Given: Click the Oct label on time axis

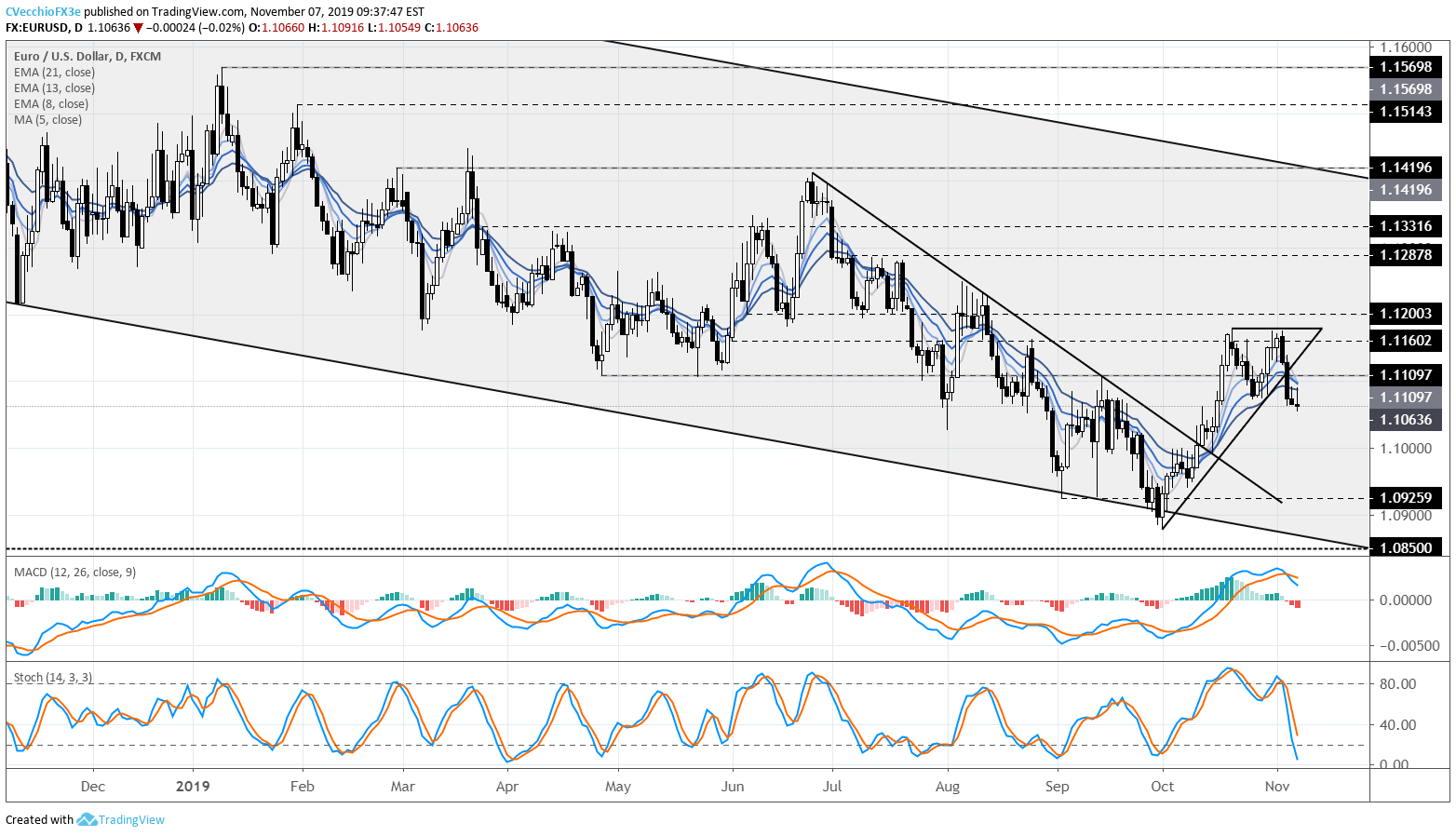Looking at the screenshot, I should tap(1163, 786).
